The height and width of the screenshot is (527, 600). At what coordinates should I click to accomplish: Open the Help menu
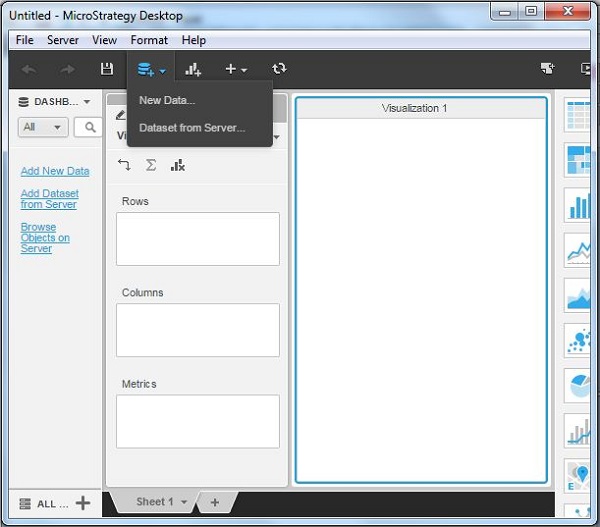click(x=194, y=40)
